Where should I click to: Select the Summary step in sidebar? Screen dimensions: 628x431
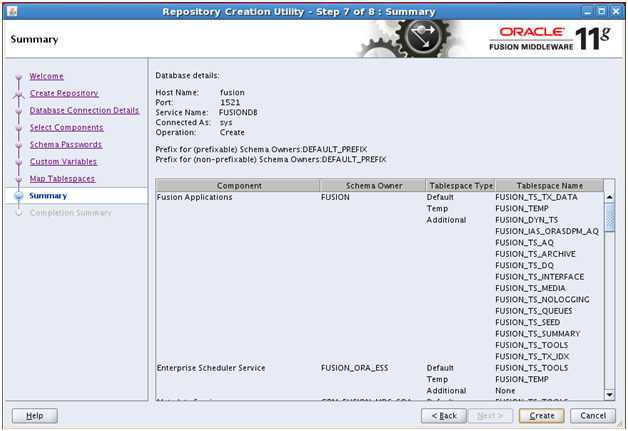(x=48, y=196)
